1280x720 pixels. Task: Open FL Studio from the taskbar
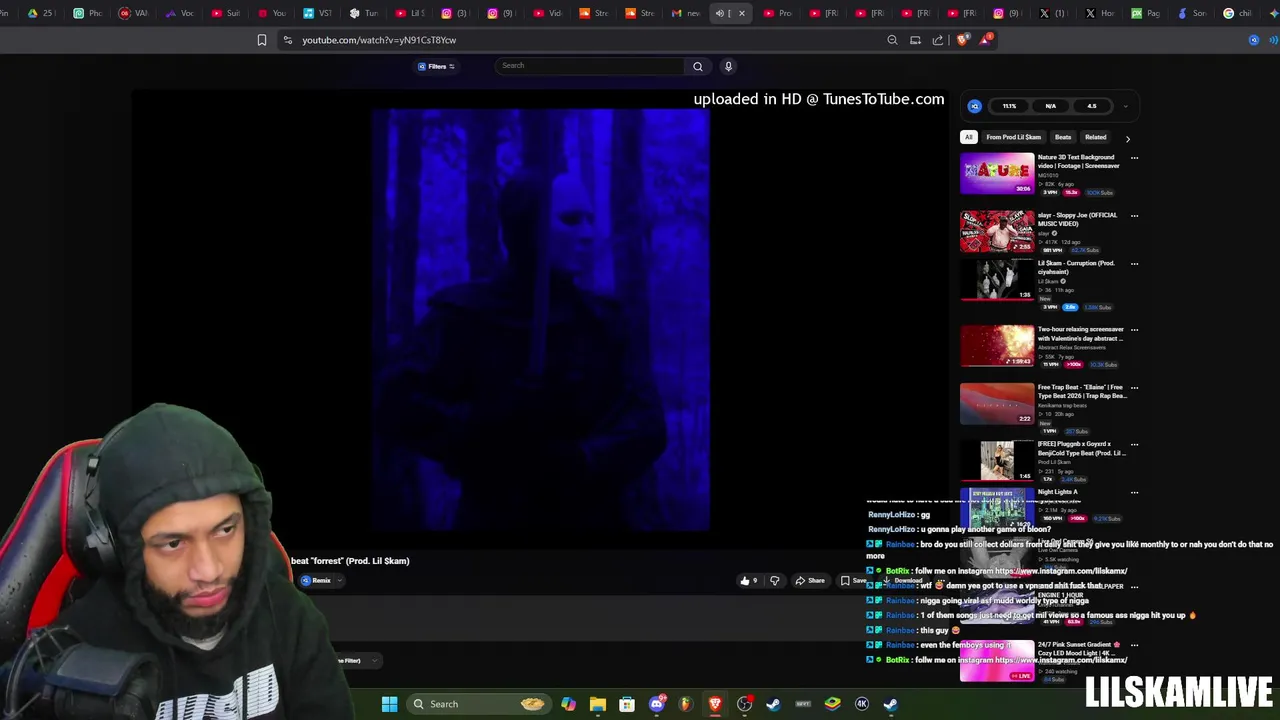[x=685, y=704]
